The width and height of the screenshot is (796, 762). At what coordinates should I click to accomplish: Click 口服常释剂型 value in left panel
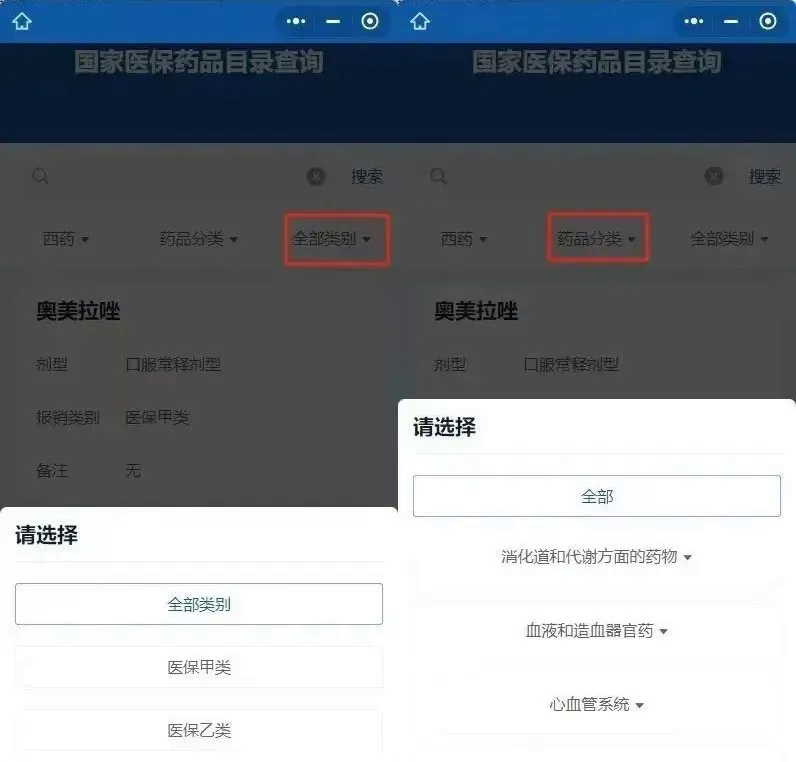[x=173, y=364]
